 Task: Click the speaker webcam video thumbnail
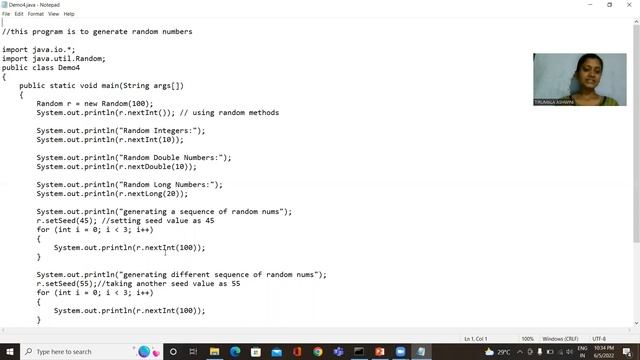pos(580,79)
